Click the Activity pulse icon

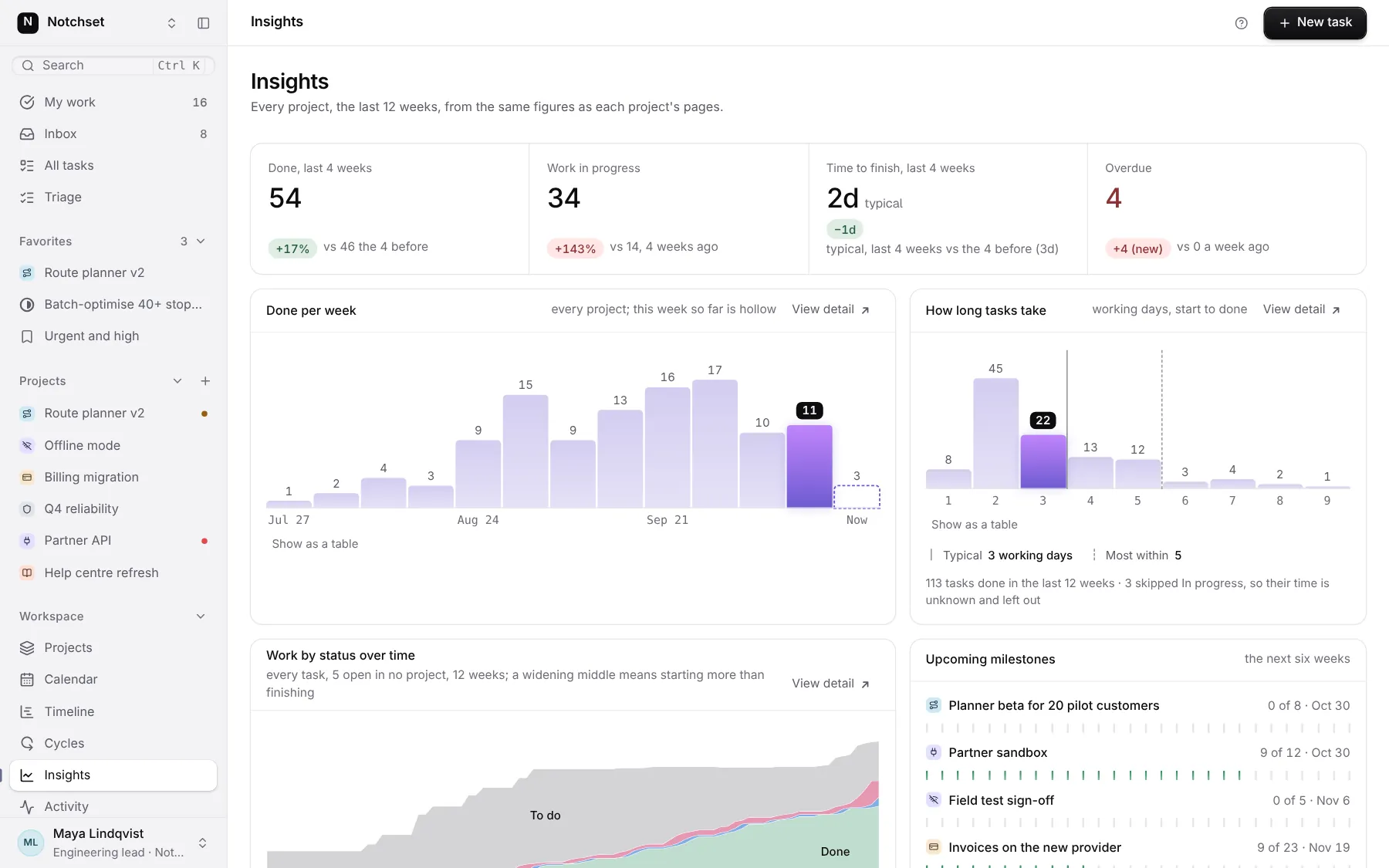[x=27, y=807]
